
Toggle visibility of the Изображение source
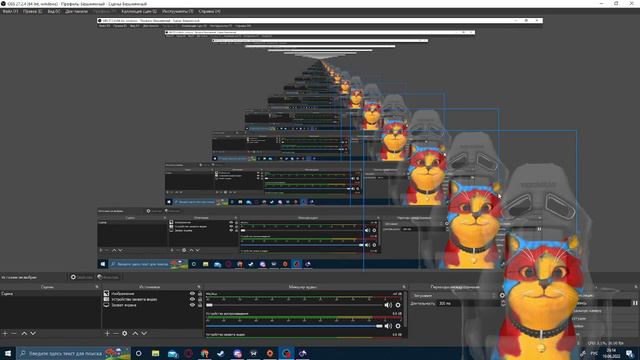click(x=192, y=293)
